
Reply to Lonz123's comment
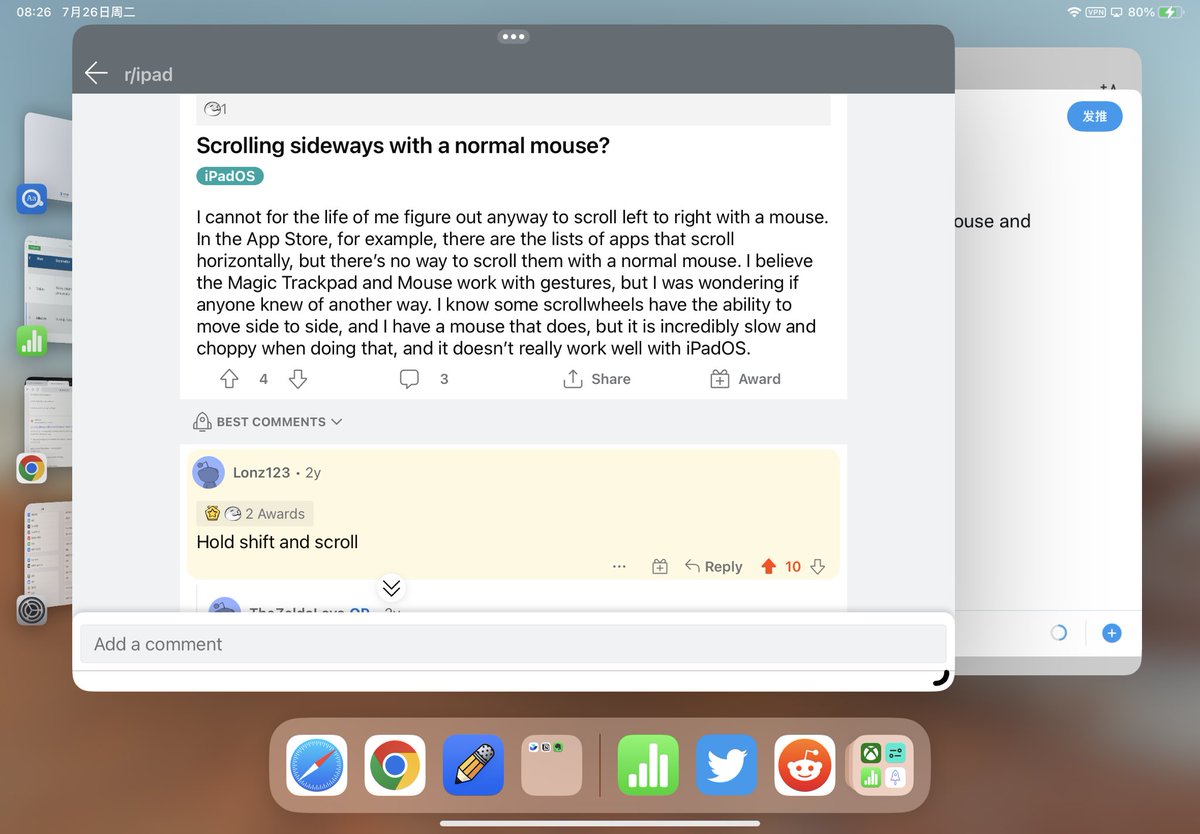tap(714, 567)
